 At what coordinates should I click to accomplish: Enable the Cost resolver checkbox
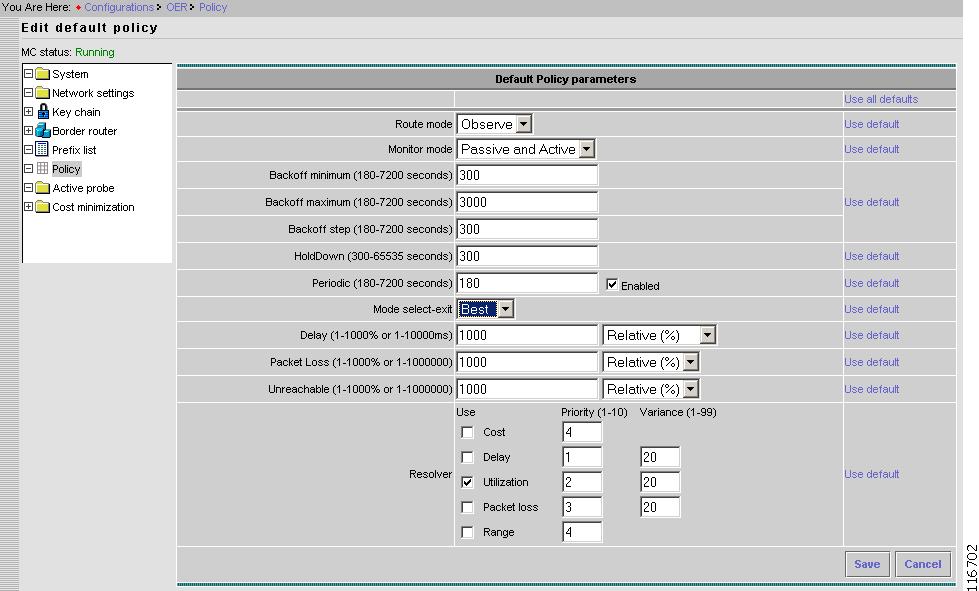[x=467, y=432]
